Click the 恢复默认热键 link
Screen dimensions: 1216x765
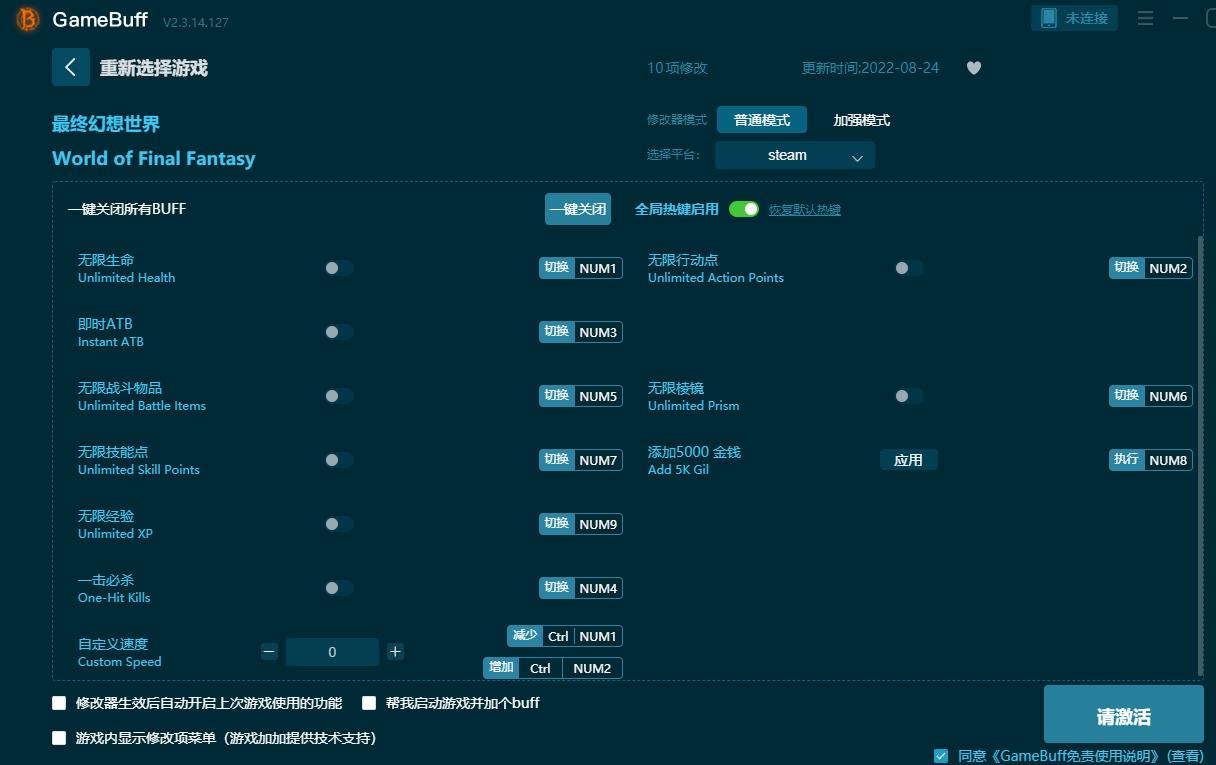804,210
